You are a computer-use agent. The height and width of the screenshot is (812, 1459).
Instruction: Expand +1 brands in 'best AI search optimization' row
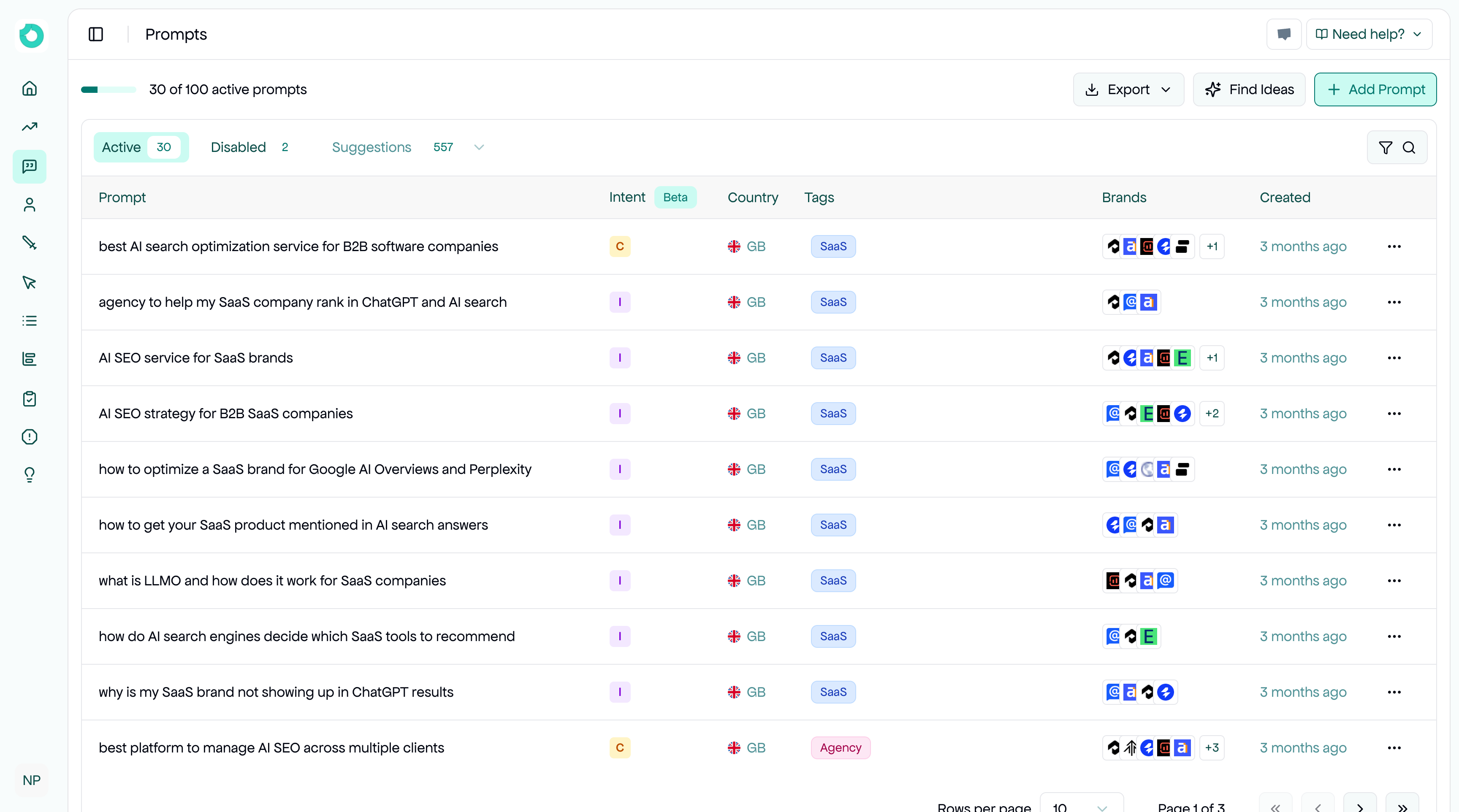coord(1212,246)
